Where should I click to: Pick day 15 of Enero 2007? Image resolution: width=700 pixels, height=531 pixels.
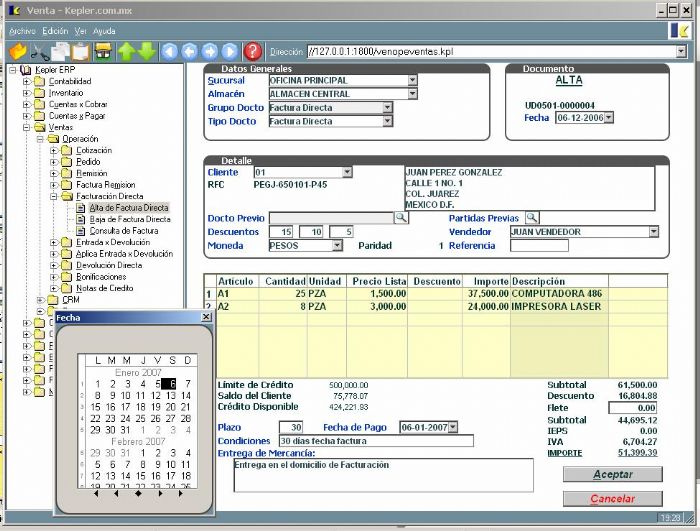[96, 407]
